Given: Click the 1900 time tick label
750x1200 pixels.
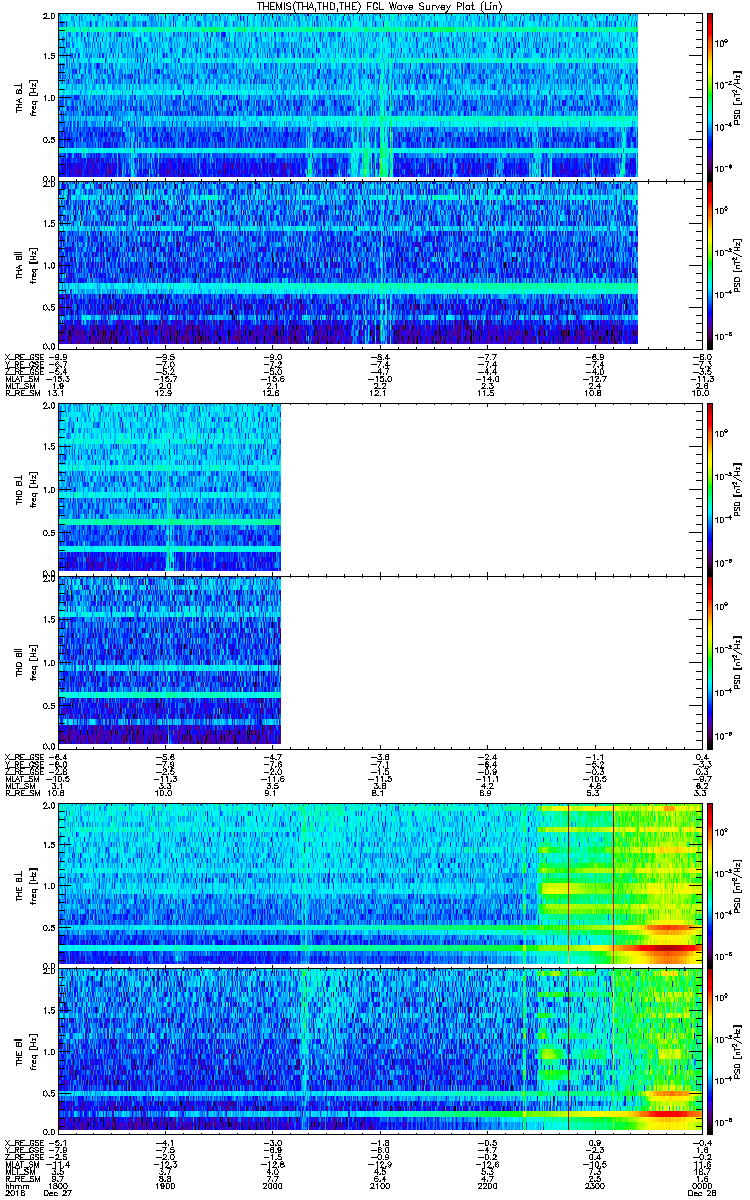Looking at the screenshot, I should pyautogui.click(x=166, y=1186).
